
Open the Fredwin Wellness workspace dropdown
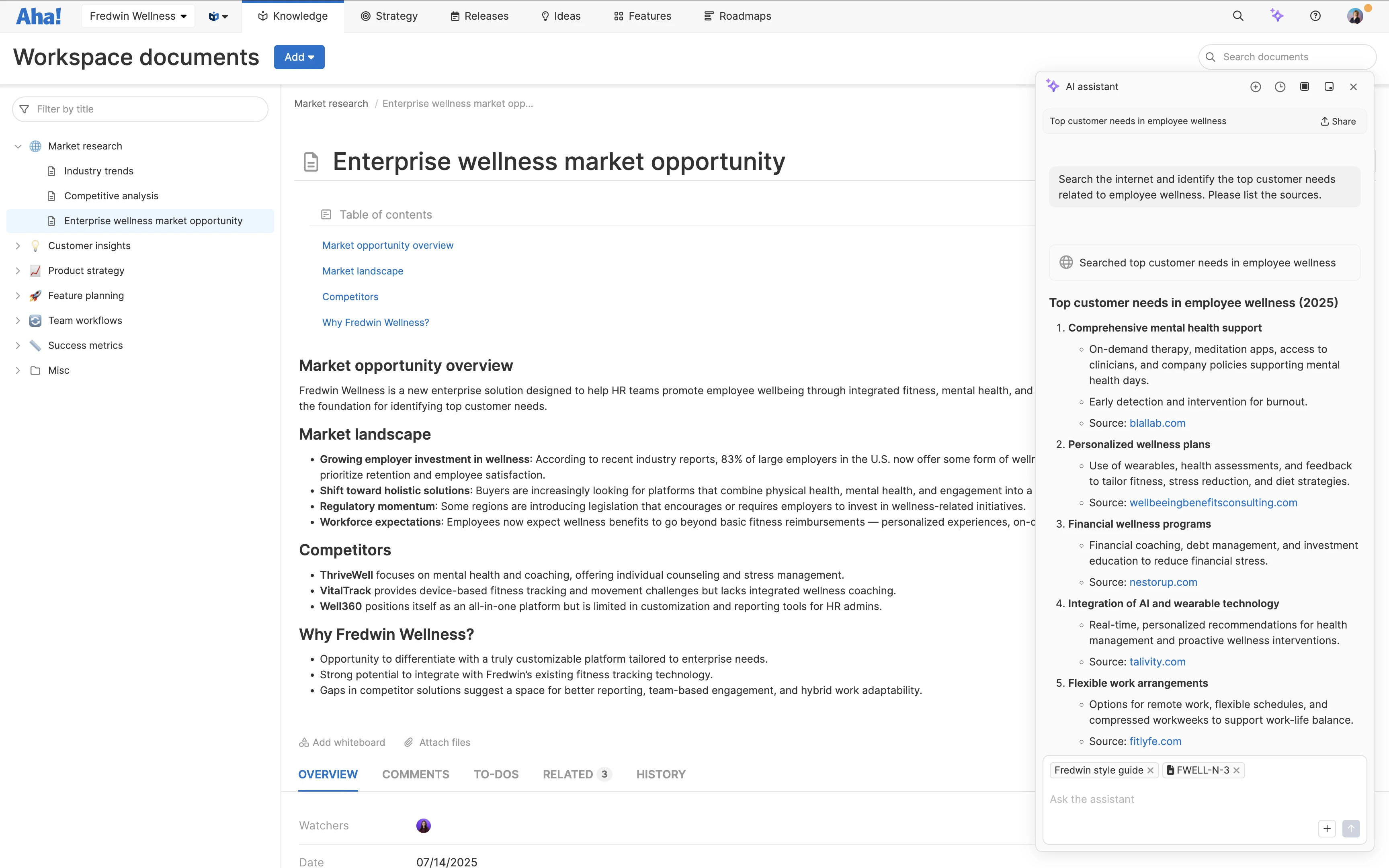138,16
